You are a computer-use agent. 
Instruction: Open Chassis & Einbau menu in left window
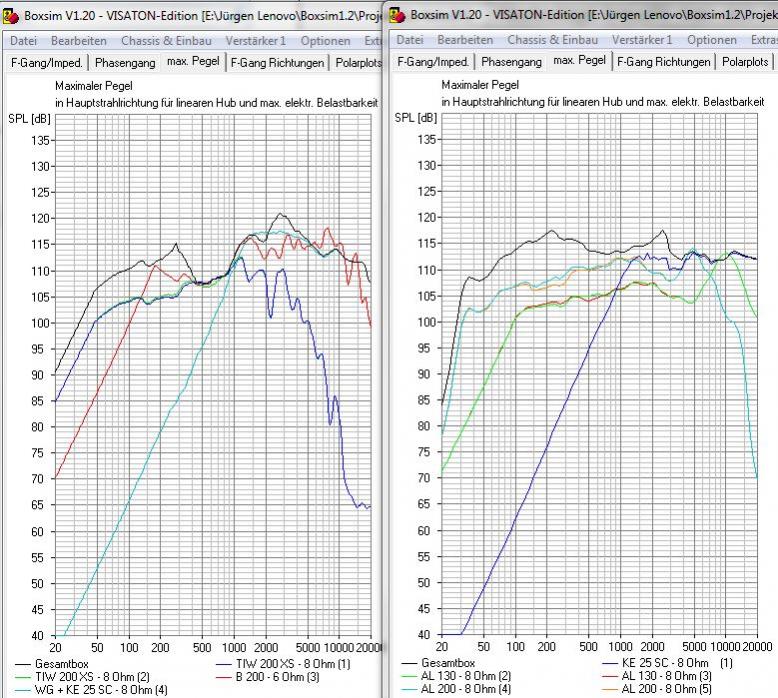[166, 41]
